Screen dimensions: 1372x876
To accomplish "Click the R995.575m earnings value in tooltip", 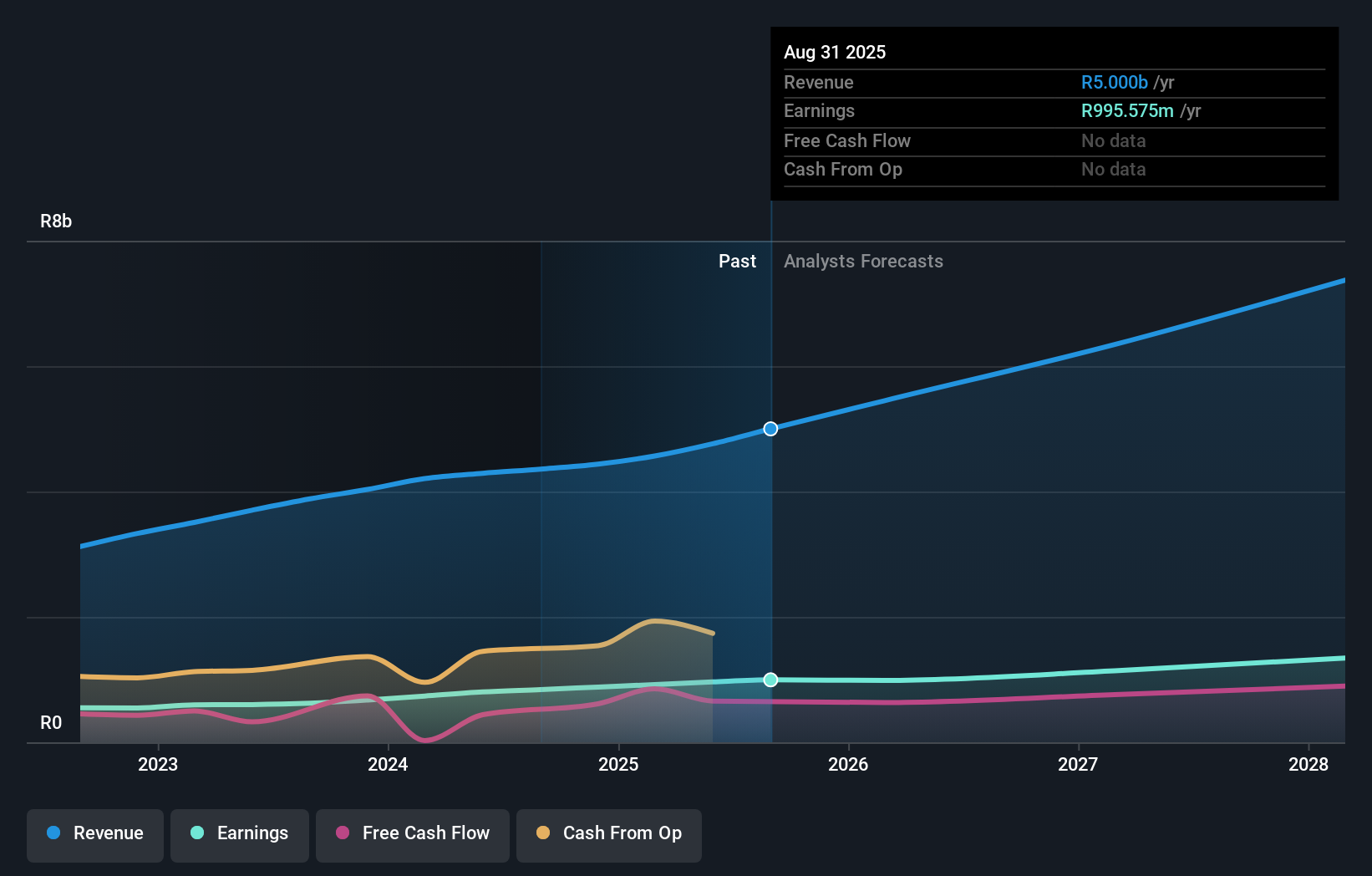I will (1126, 110).
